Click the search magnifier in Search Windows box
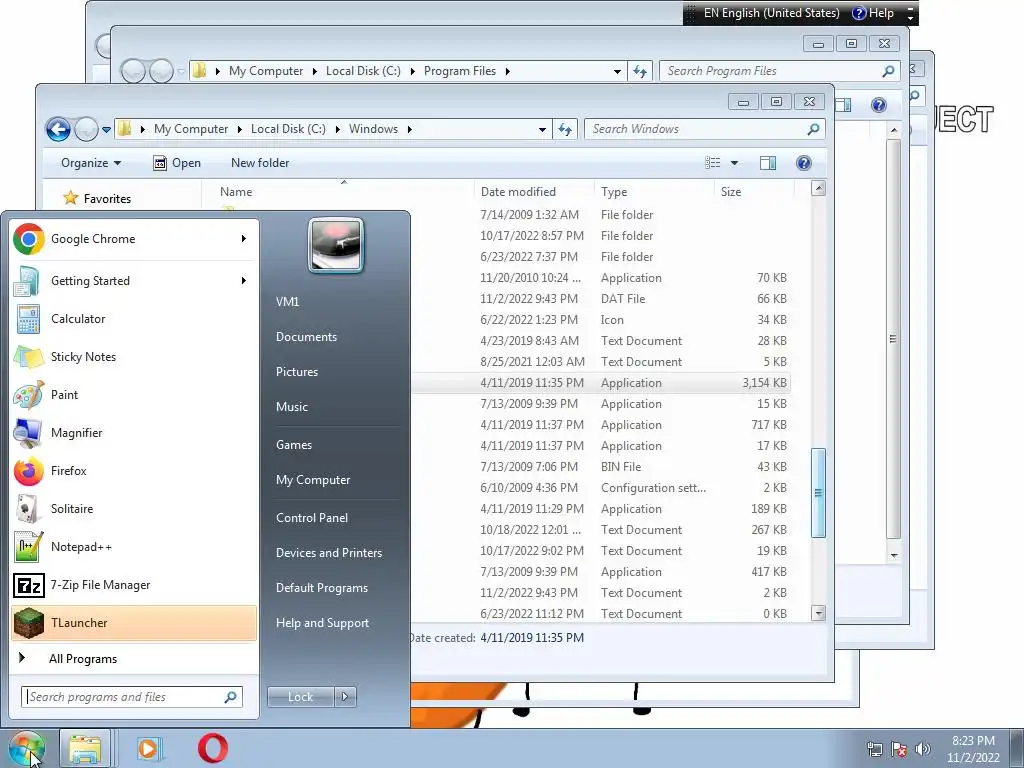 click(813, 129)
